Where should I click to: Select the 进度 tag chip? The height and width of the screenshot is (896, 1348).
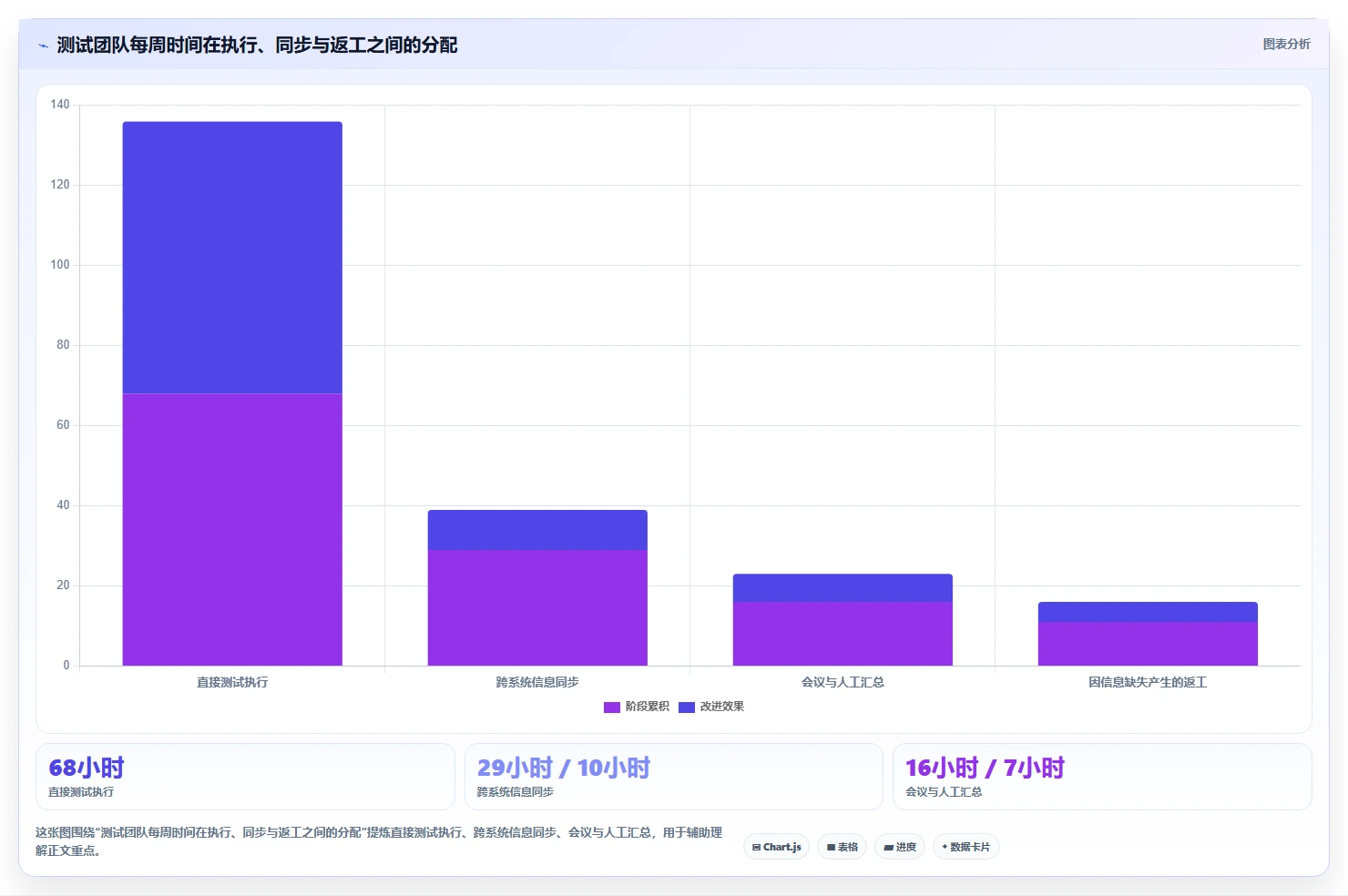tap(900, 847)
